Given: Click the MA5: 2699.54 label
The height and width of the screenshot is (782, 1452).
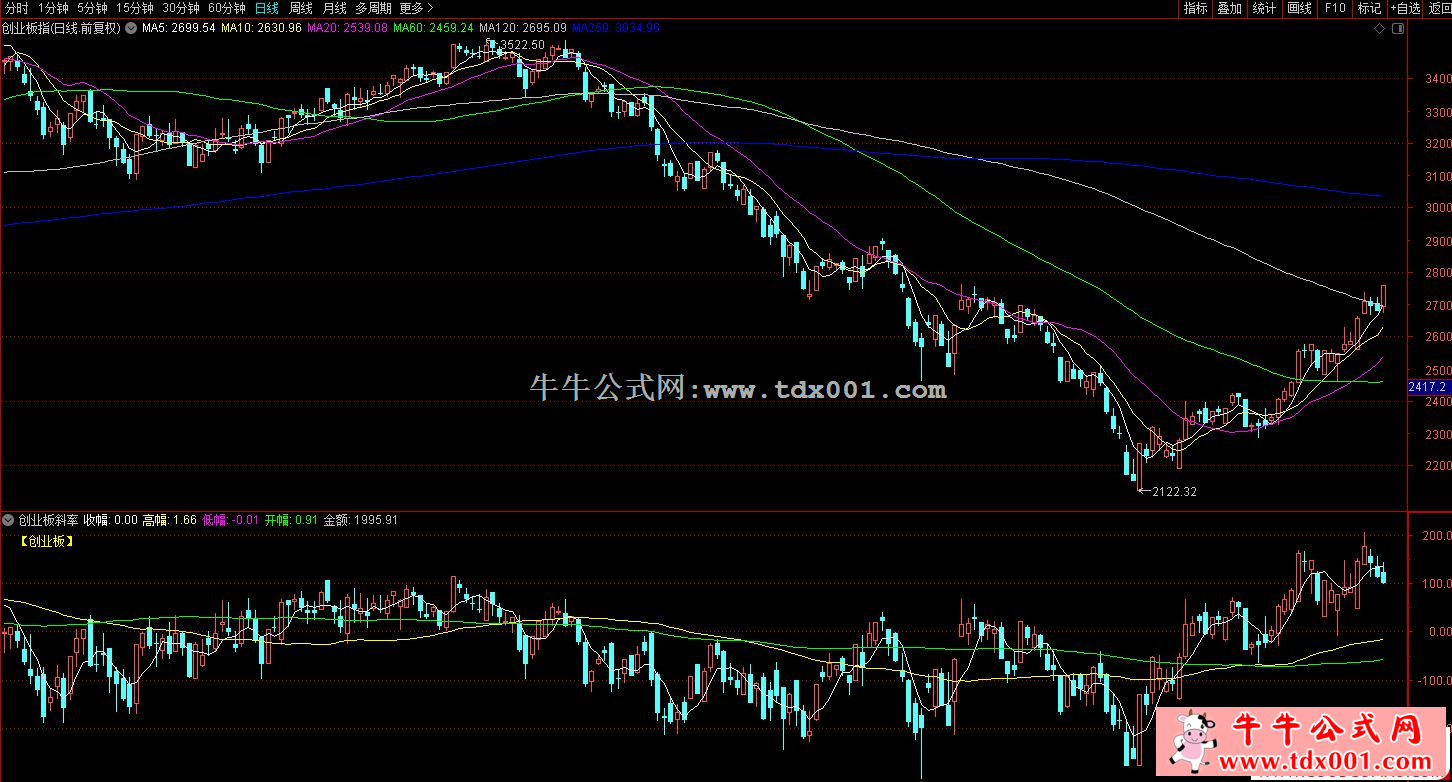Looking at the screenshot, I should 179,28.
